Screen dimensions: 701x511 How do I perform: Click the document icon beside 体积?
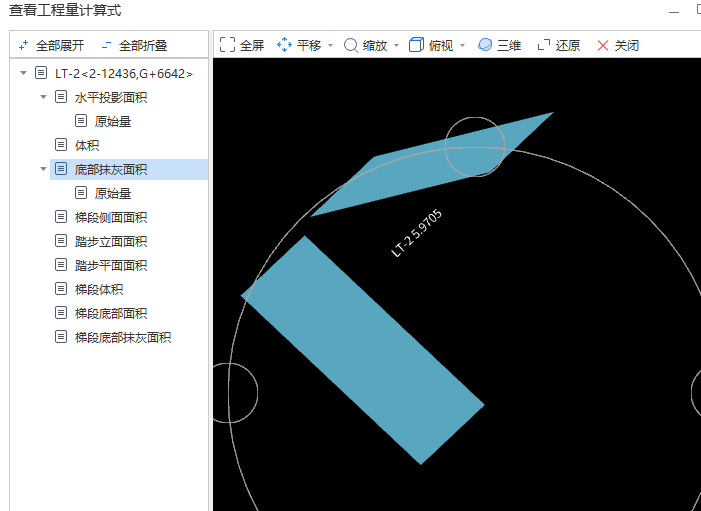click(x=61, y=144)
